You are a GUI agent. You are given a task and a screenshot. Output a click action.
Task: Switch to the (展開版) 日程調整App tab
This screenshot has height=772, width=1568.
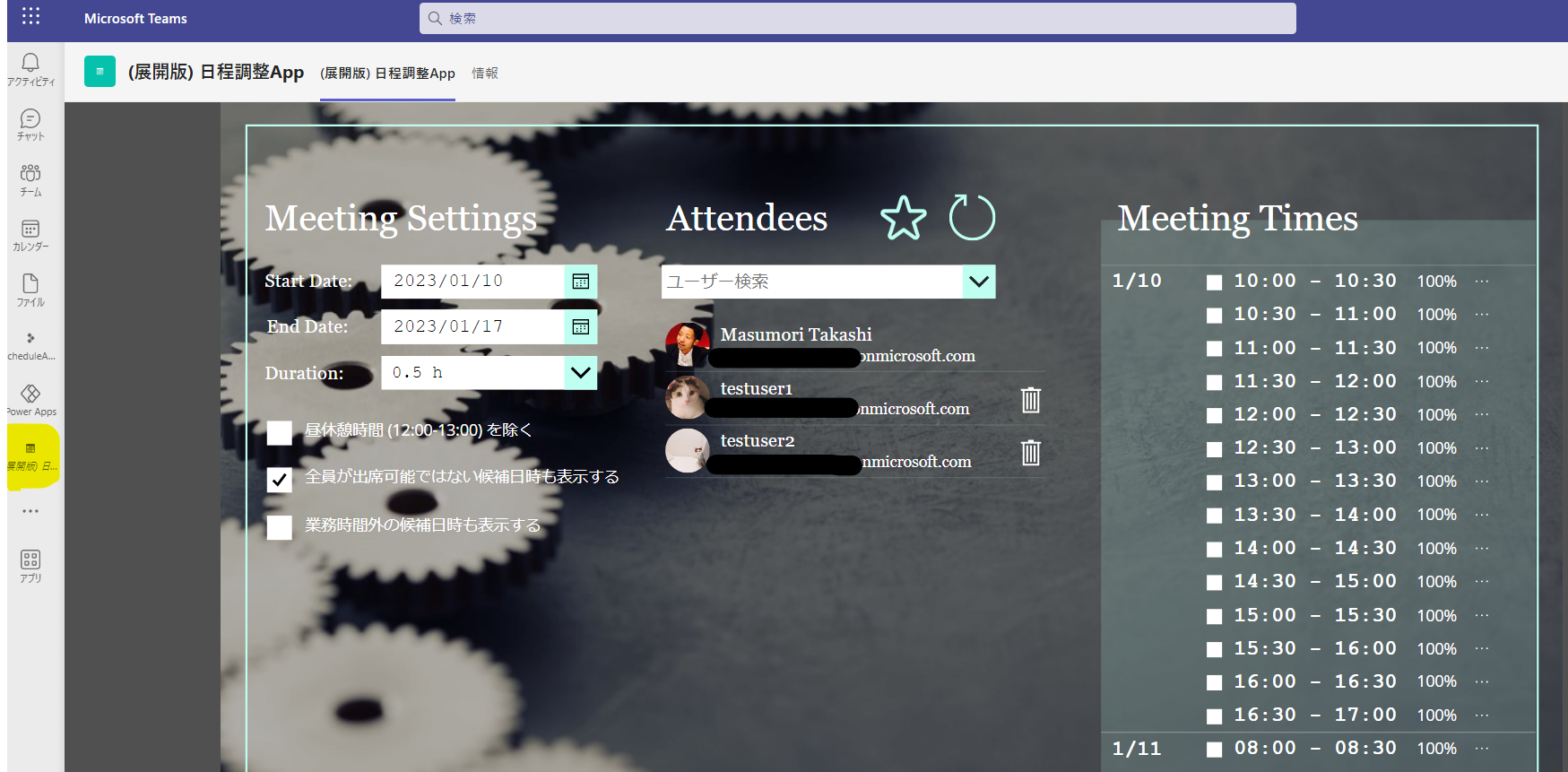coord(387,74)
